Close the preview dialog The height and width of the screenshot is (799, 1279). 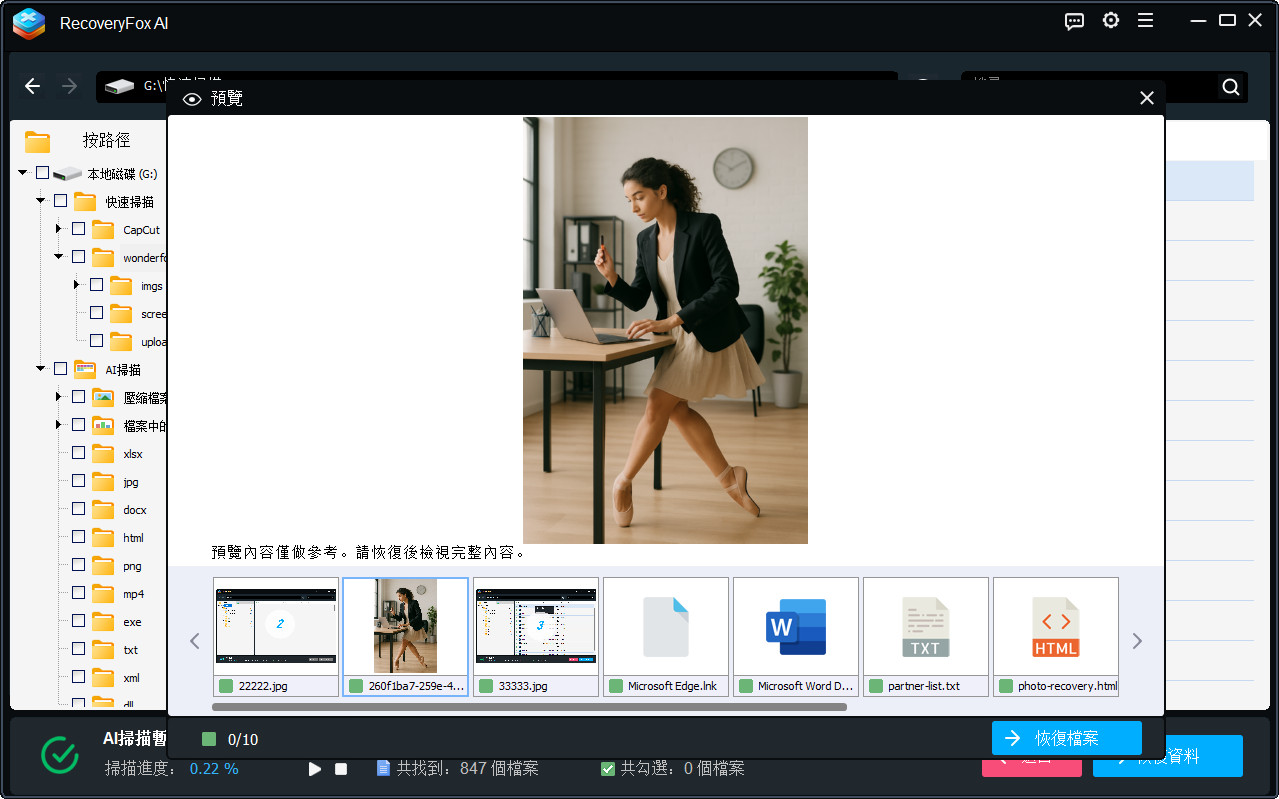[1147, 98]
